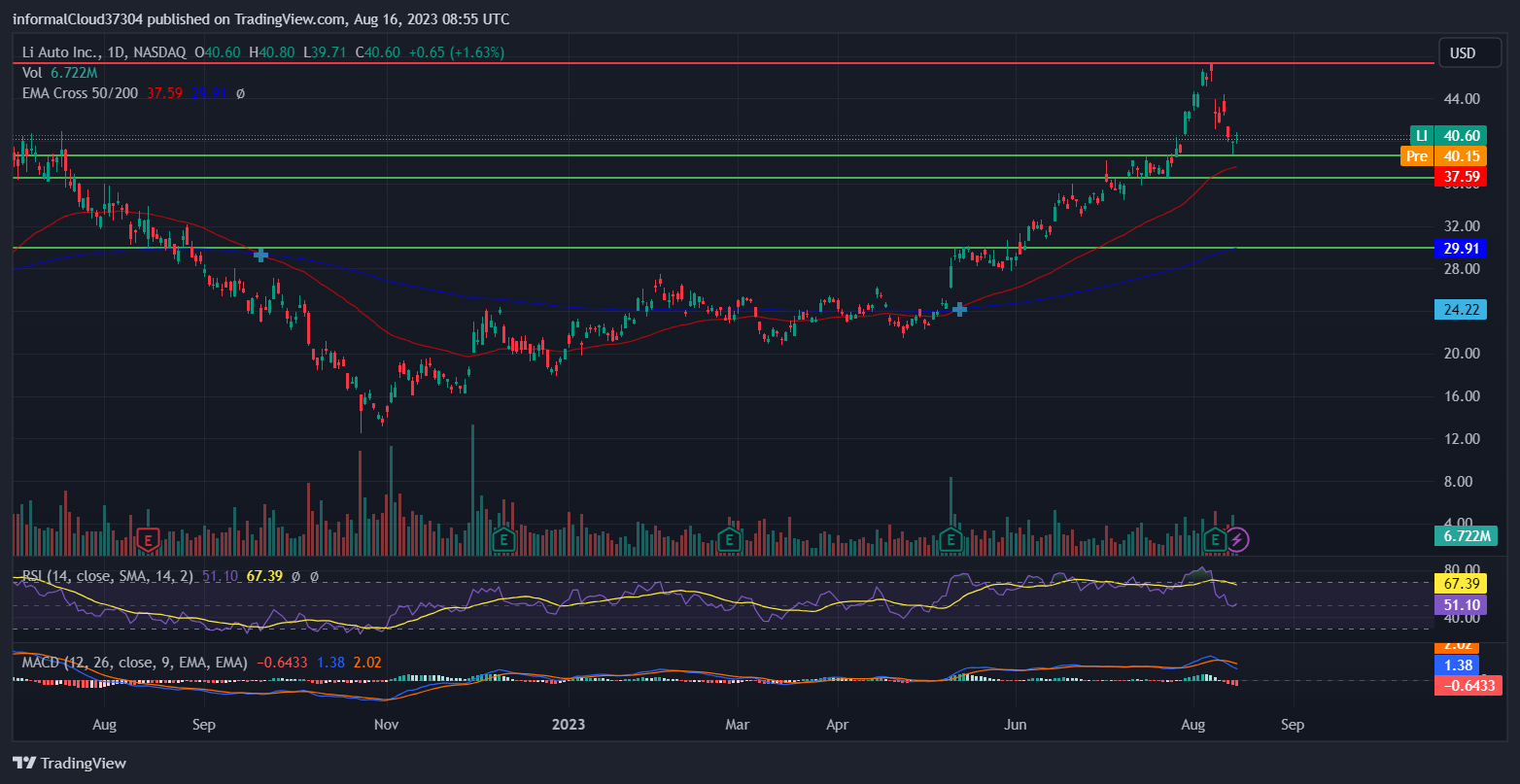This screenshot has height=784, width=1520.
Task: Click the red 37.59 EMA price label
Action: [1461, 177]
